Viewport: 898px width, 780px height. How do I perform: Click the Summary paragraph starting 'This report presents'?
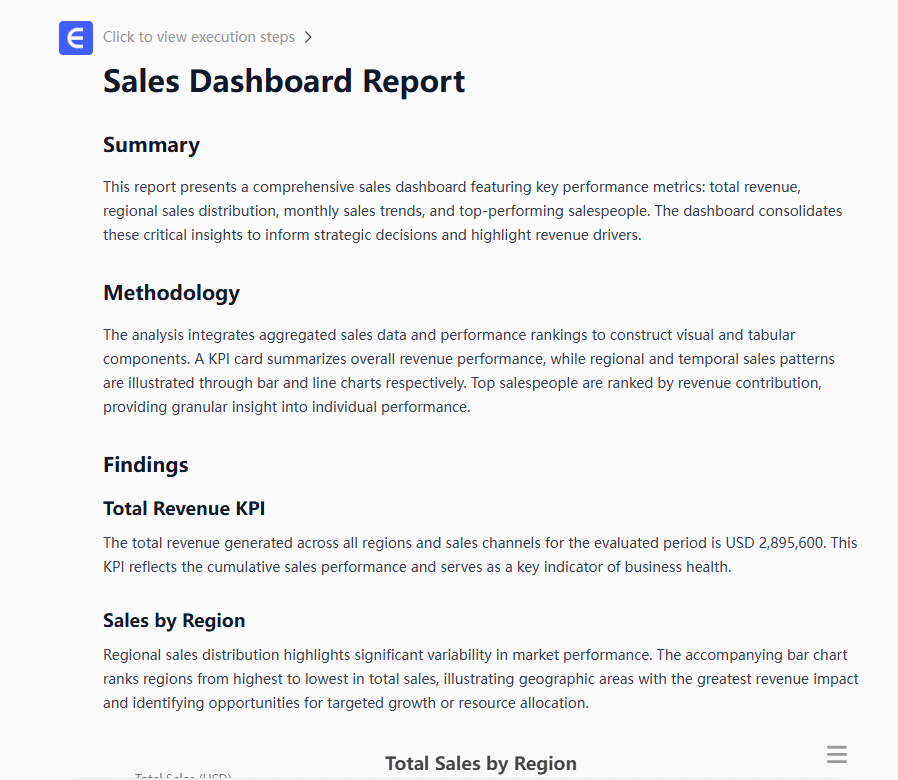click(x=472, y=211)
